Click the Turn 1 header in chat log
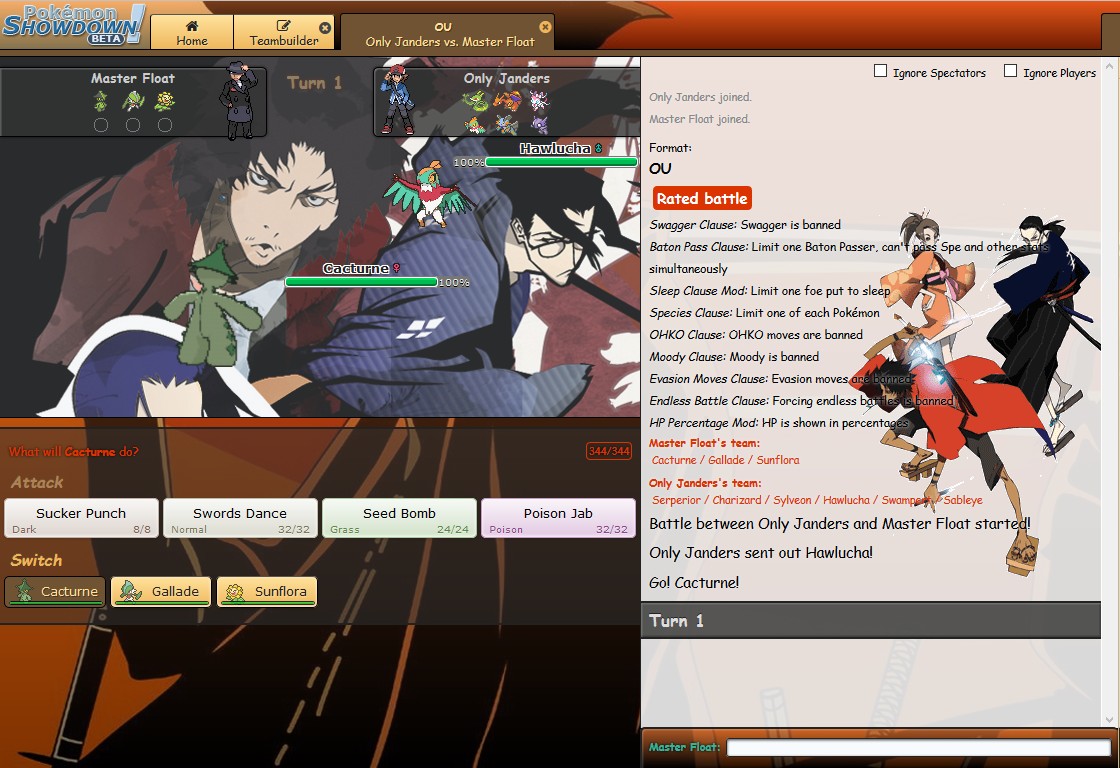Image resolution: width=1120 pixels, height=768 pixels. [x=871, y=620]
